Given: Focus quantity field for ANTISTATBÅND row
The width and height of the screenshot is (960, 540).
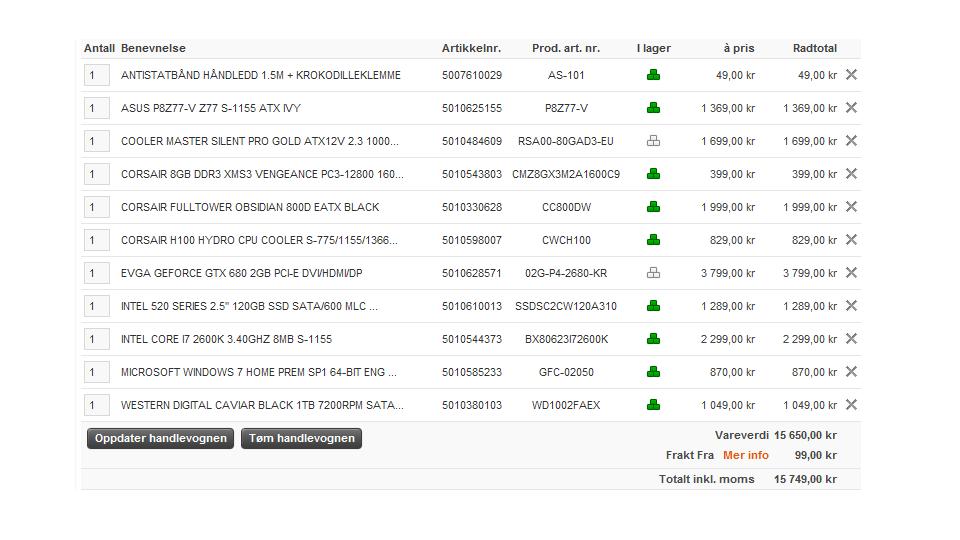Looking at the screenshot, I should point(97,75).
